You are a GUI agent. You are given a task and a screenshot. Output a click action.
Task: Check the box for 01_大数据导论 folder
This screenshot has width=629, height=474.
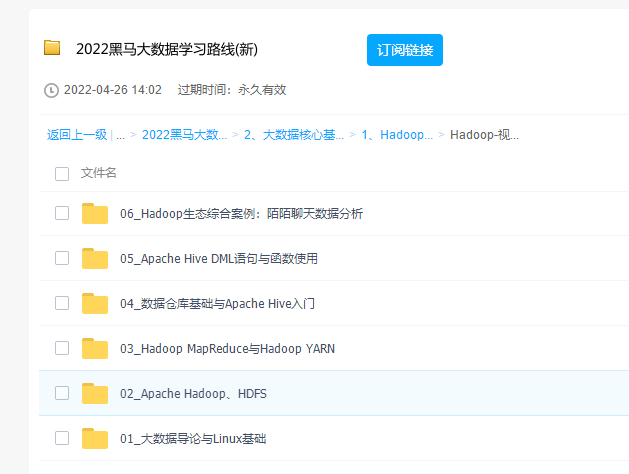pos(62,438)
